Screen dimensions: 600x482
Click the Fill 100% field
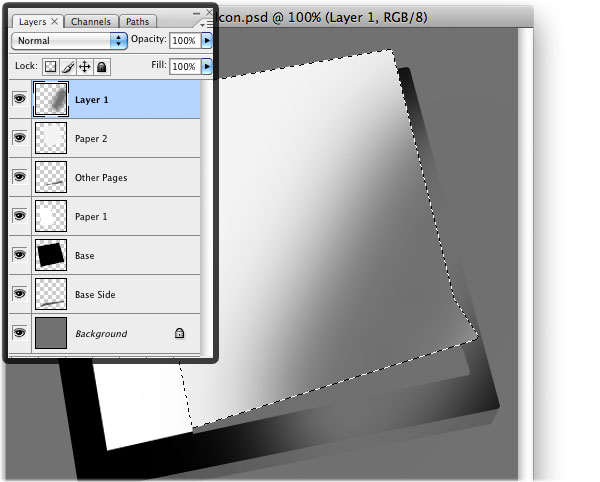(x=185, y=67)
